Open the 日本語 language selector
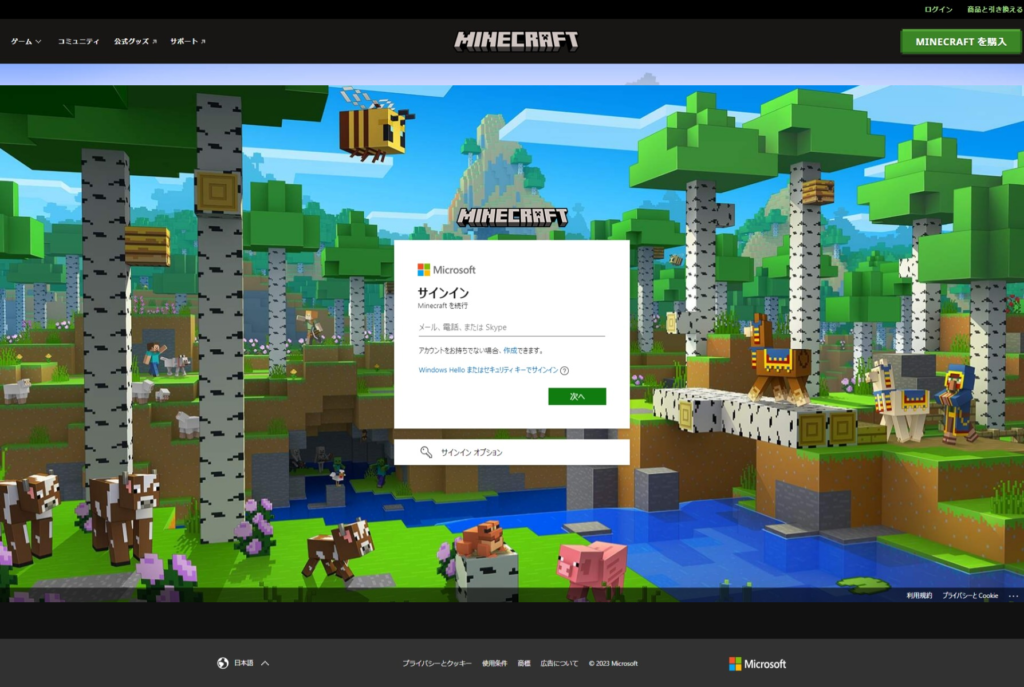1024x687 pixels. point(243,663)
